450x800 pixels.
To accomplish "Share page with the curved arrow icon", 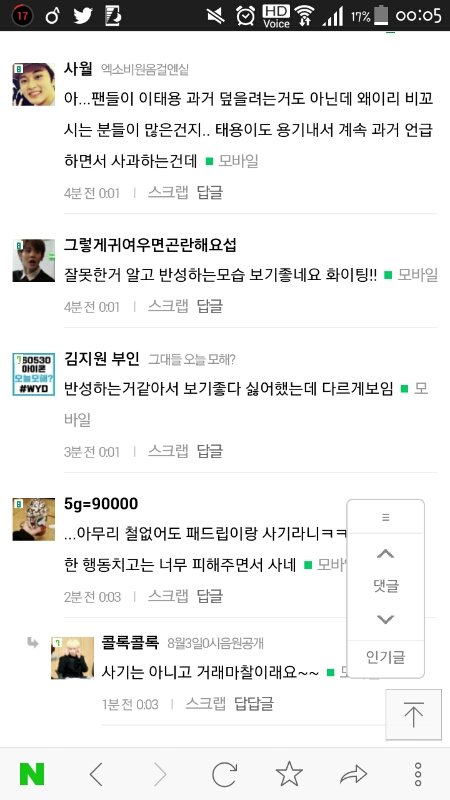I will click(x=354, y=774).
